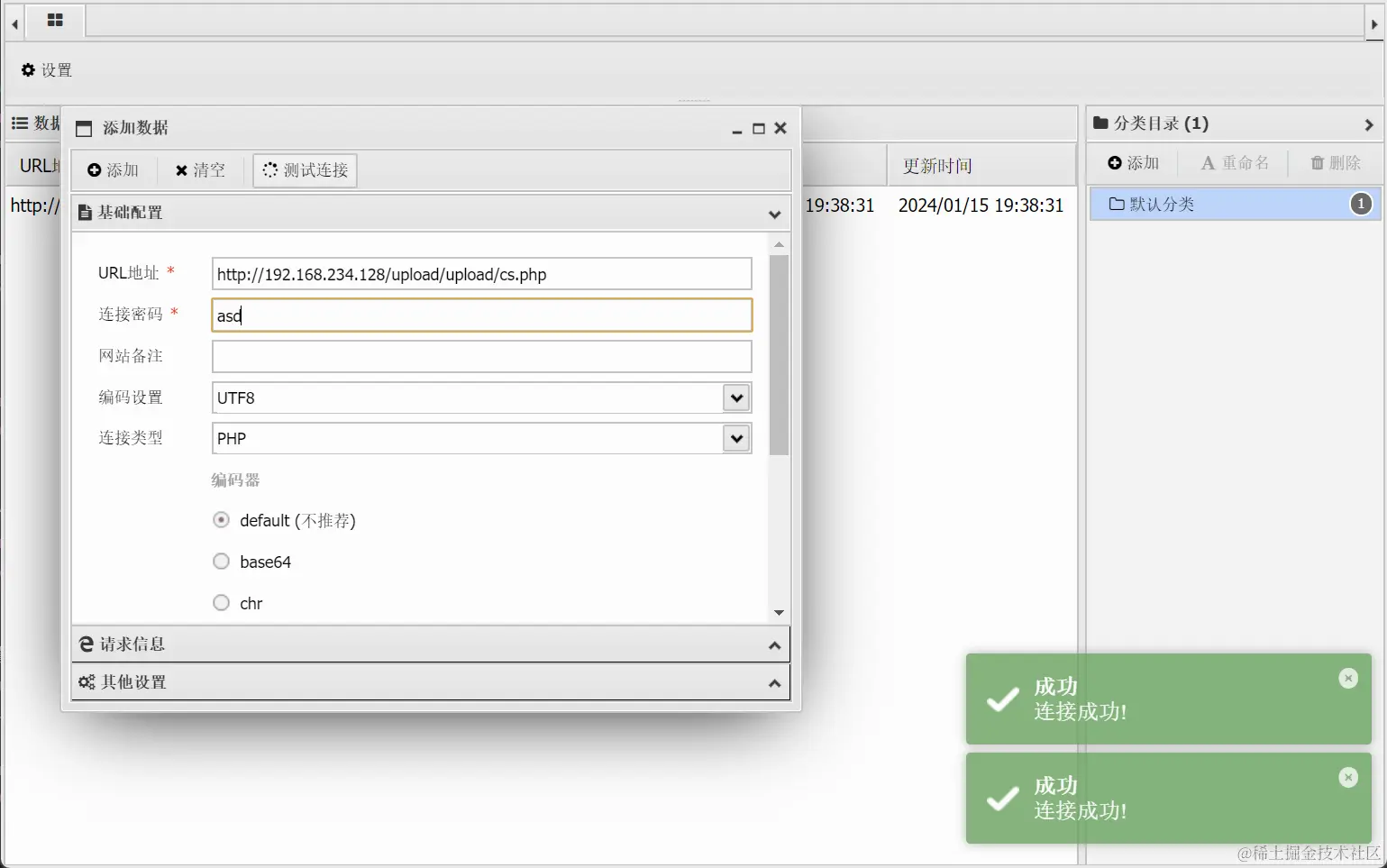Click the left tab-scroll arrow

pyautogui.click(x=14, y=24)
